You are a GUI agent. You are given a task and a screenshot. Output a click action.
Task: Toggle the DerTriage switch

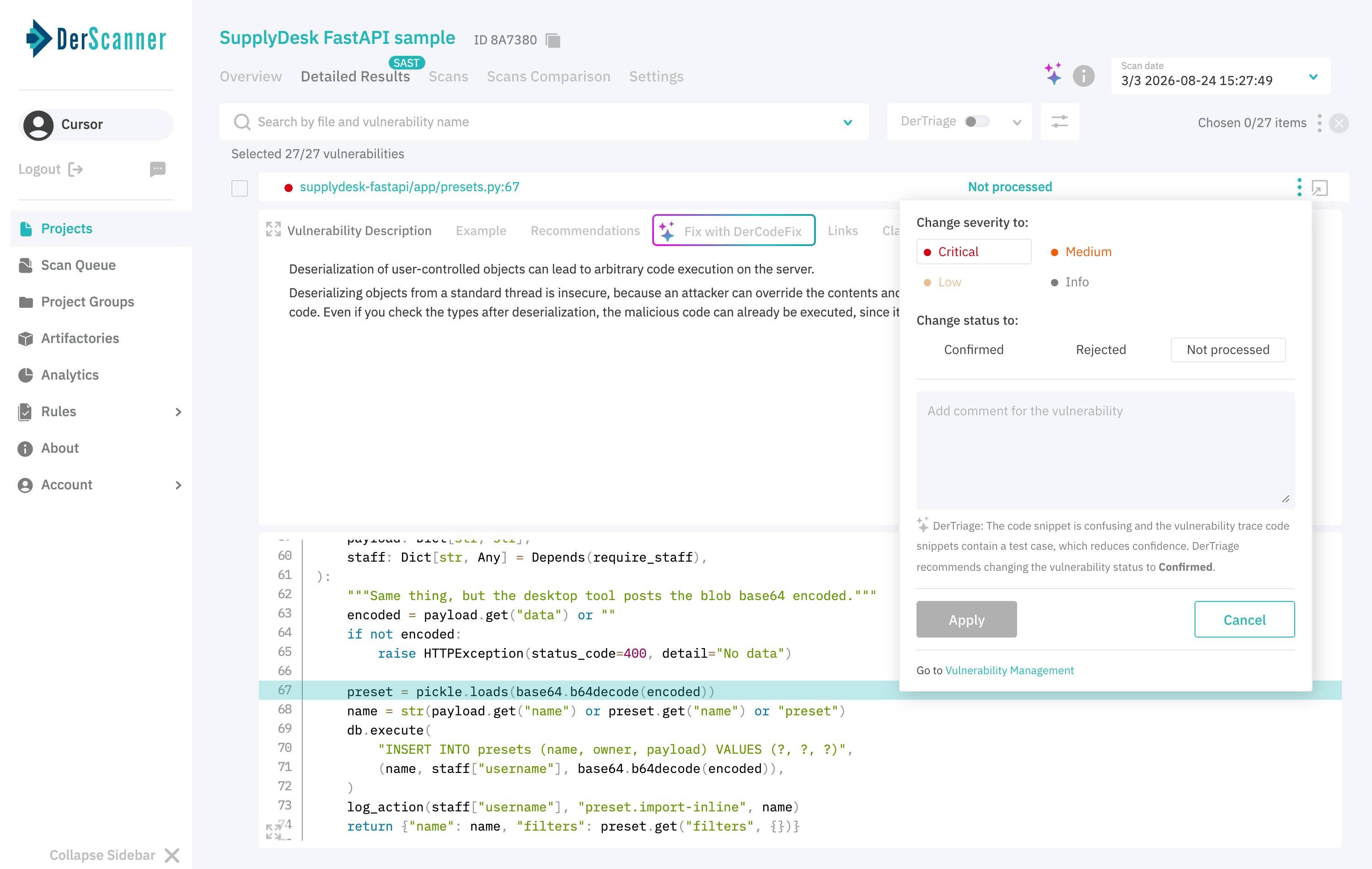click(x=976, y=121)
